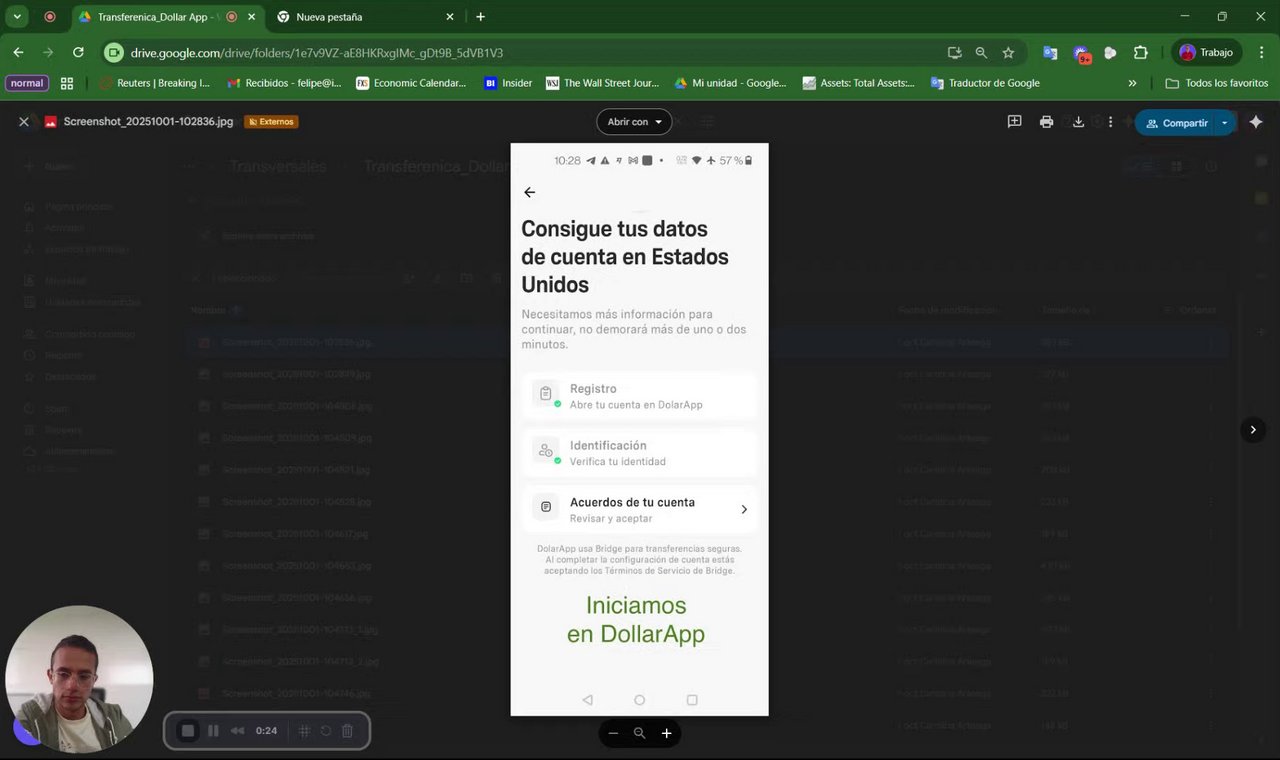Viewport: 1280px width, 760px height.
Task: Click the Compartir button
Action: coord(1176,123)
